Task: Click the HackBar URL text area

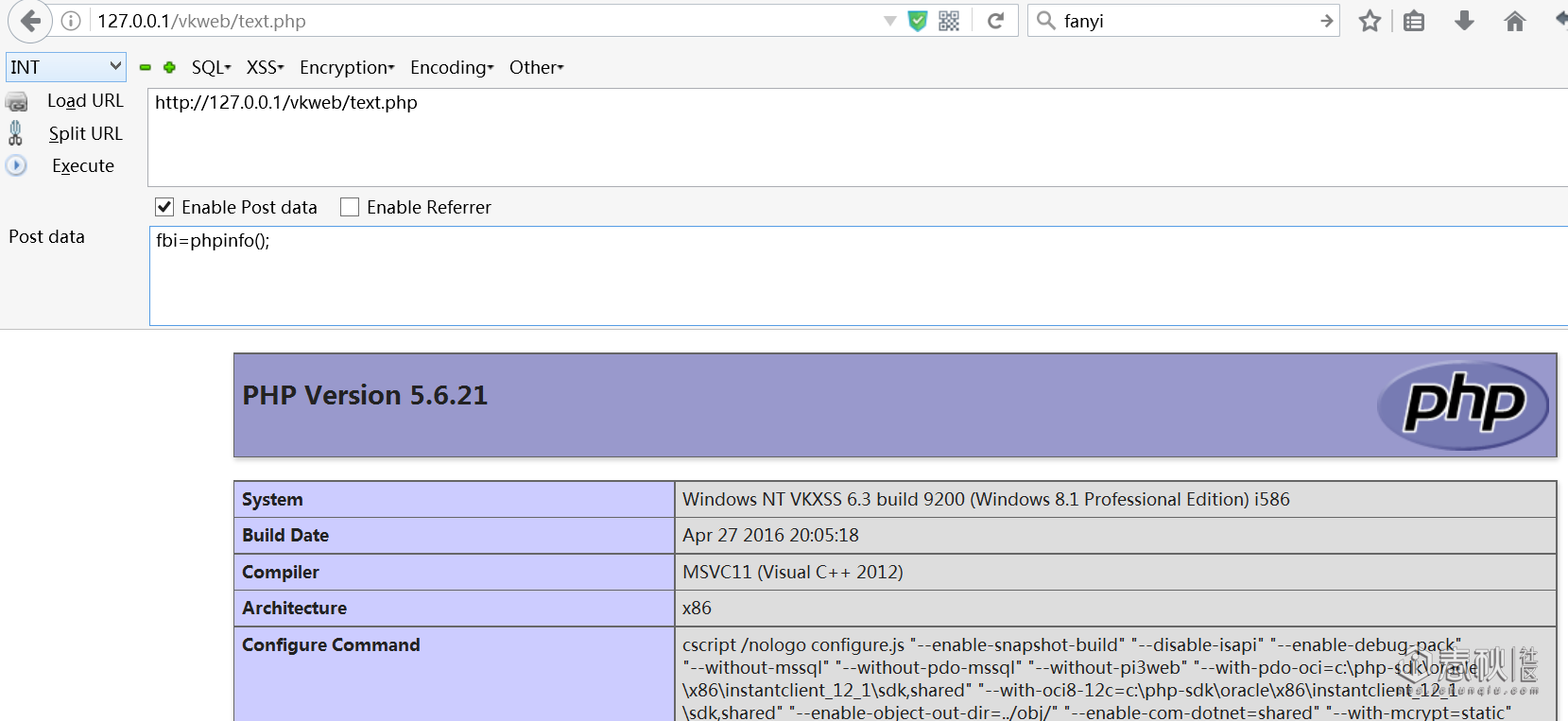Action: pyautogui.click(x=857, y=137)
